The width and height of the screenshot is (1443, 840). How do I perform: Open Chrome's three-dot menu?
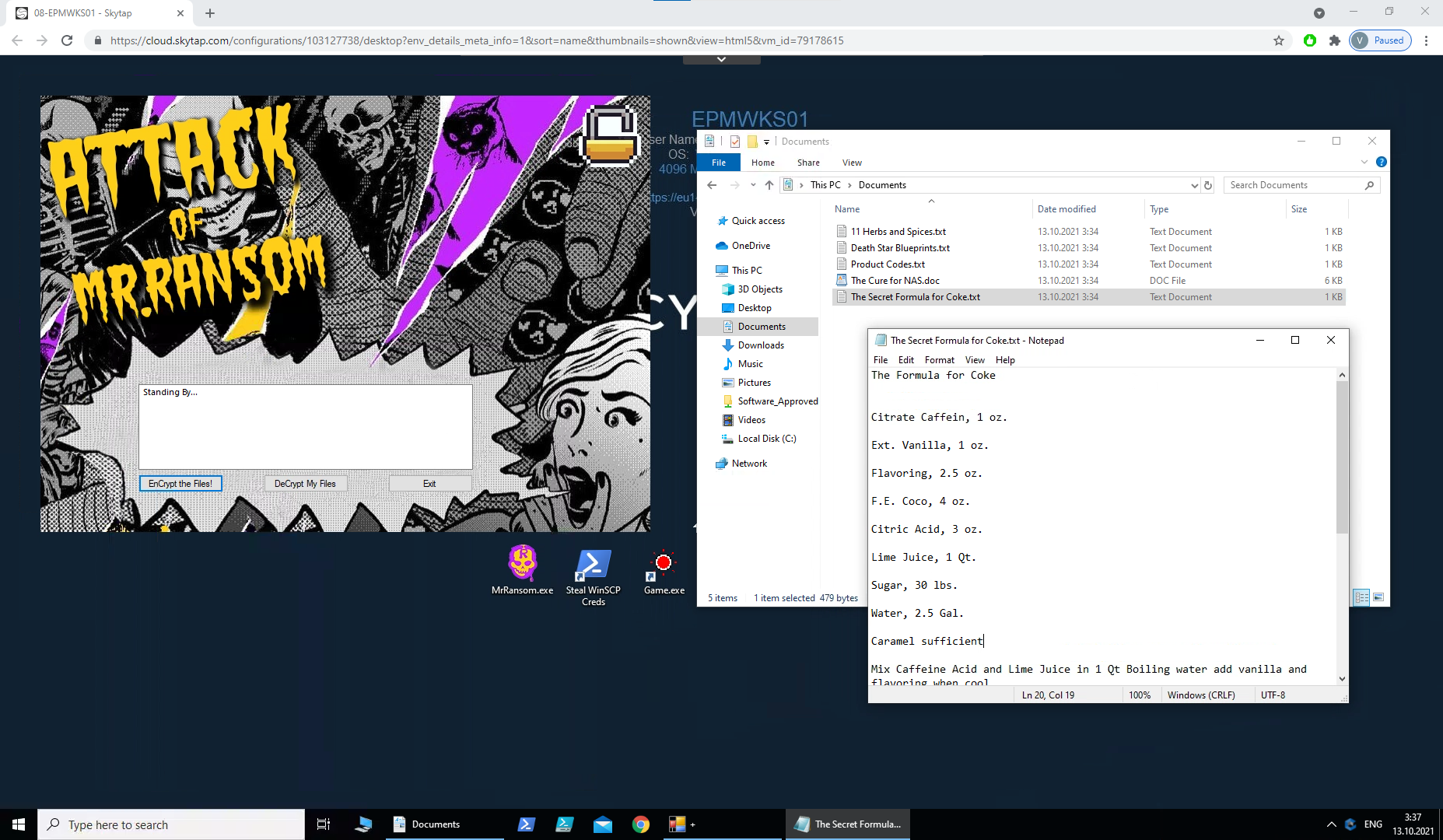pyautogui.click(x=1426, y=40)
